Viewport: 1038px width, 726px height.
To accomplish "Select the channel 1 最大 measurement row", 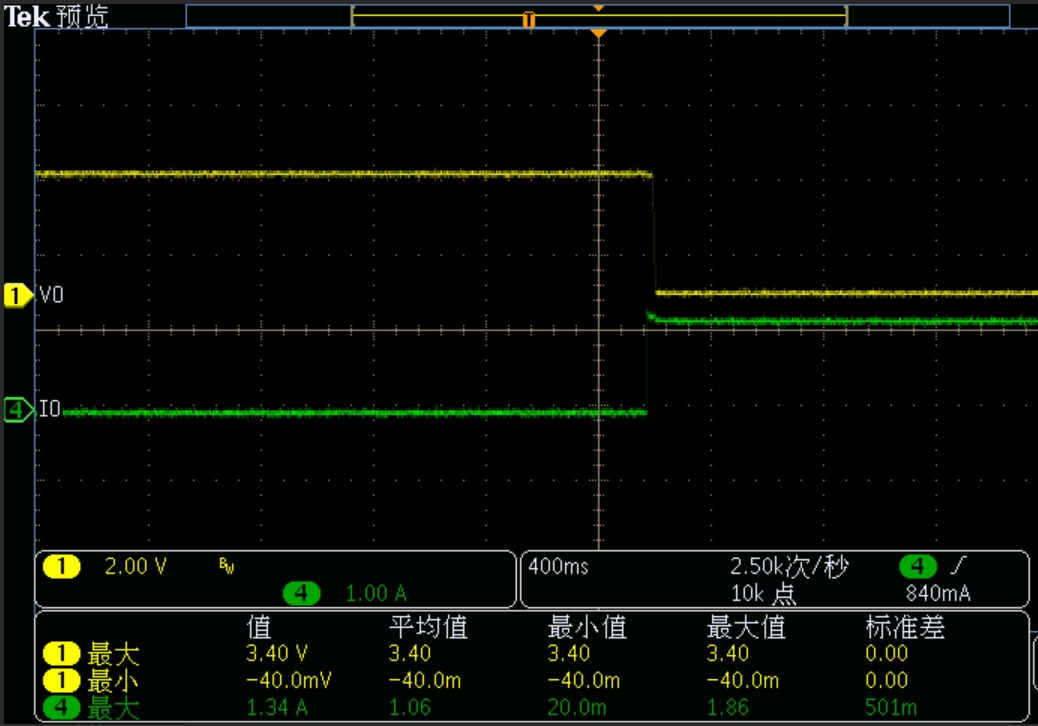I will pyautogui.click(x=92, y=654).
